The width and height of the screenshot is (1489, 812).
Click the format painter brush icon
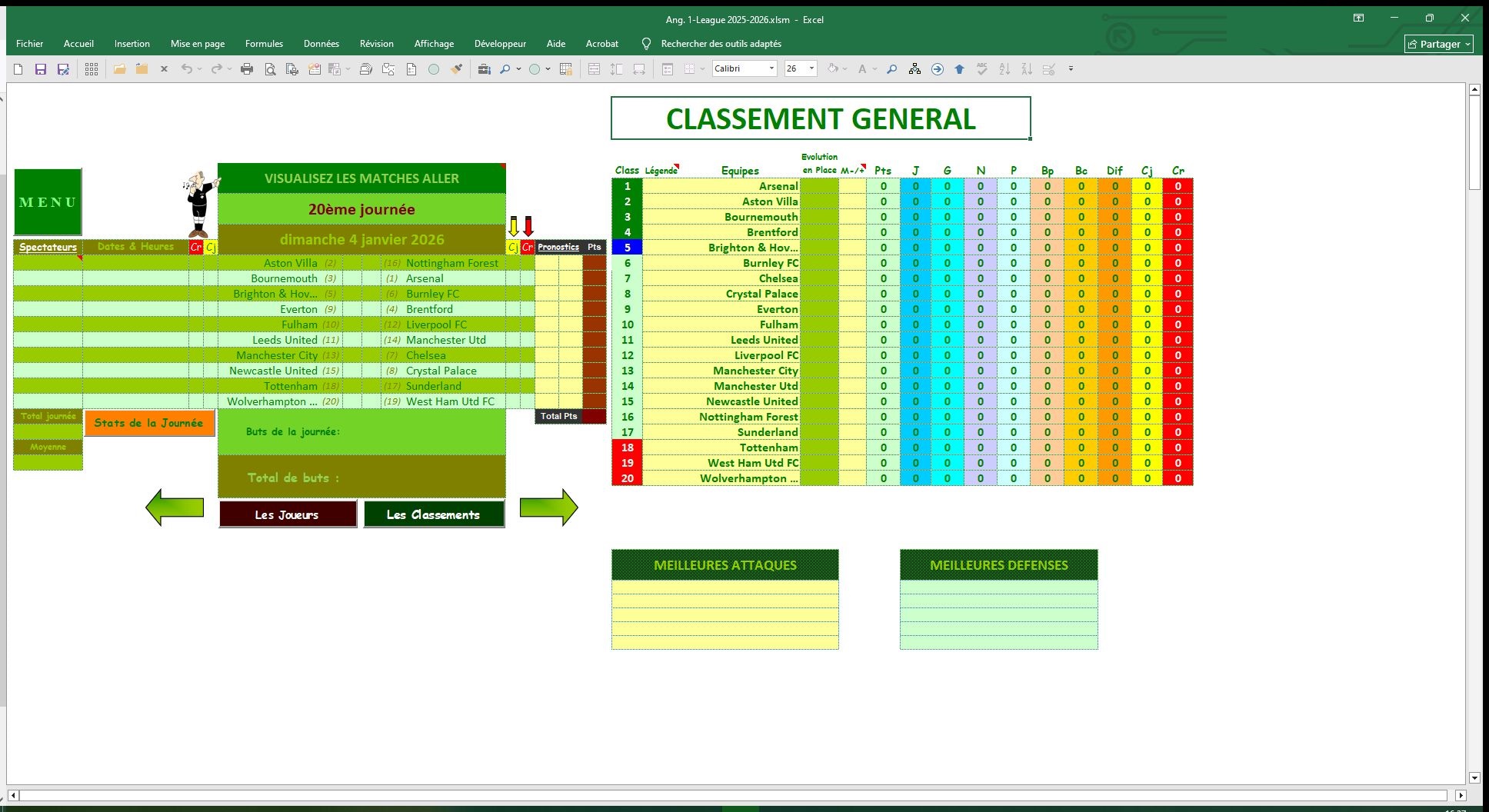click(457, 69)
